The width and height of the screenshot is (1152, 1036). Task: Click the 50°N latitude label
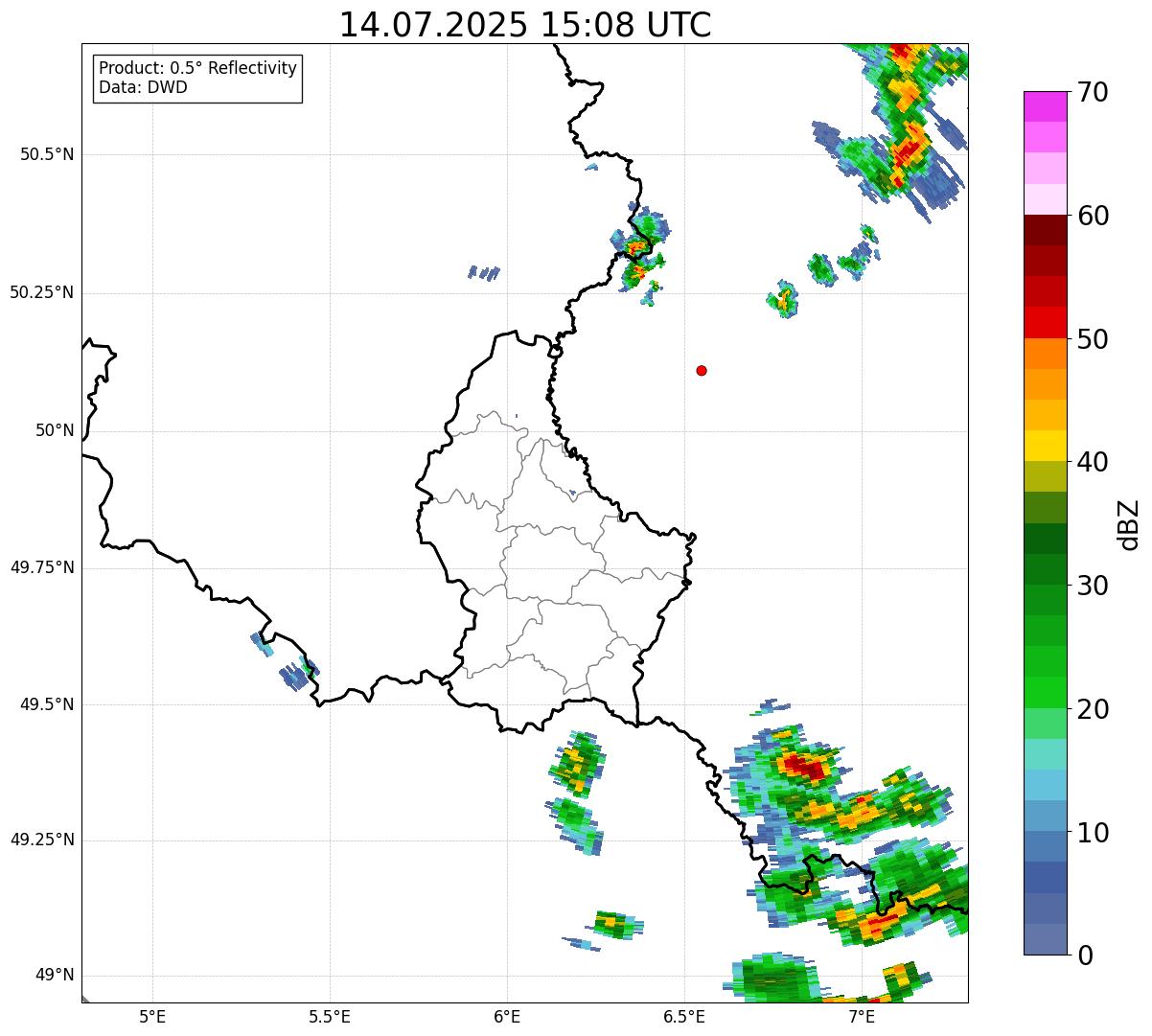pyautogui.click(x=55, y=430)
